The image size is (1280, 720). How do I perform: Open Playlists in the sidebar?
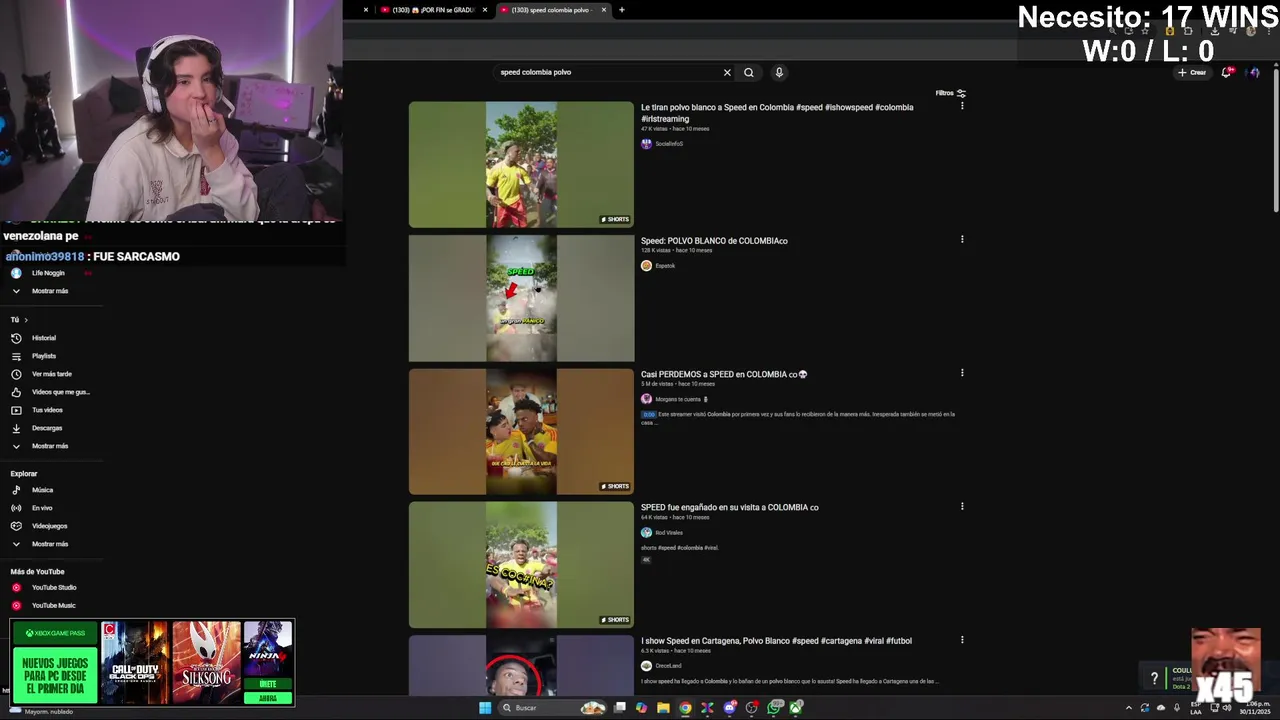[44, 356]
